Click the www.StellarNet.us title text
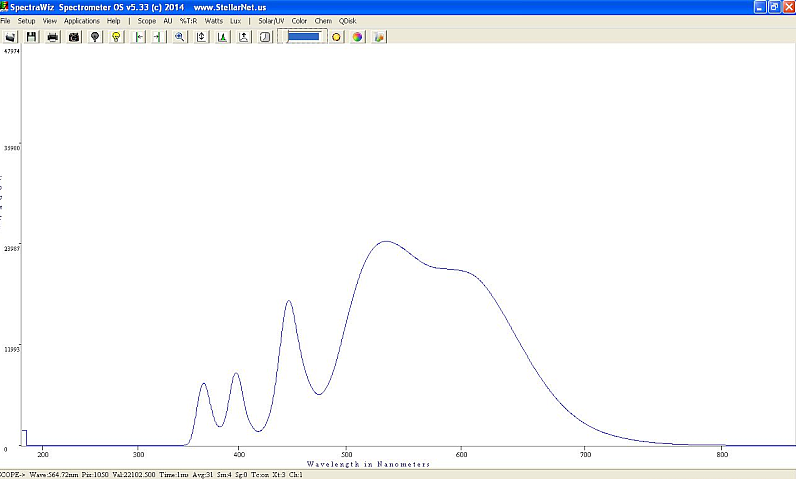Viewport: 796px width, 479px height. (x=230, y=7)
